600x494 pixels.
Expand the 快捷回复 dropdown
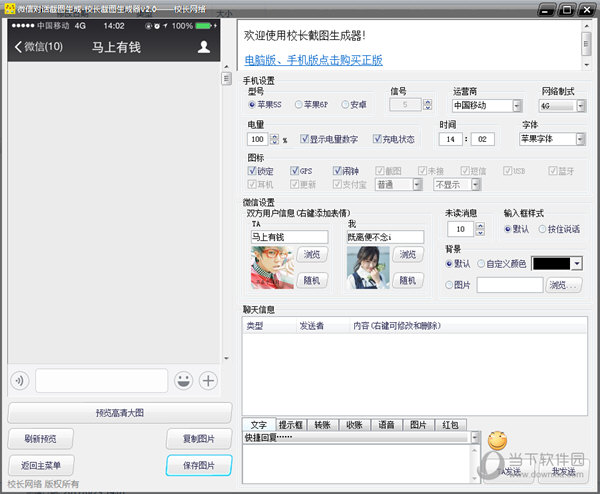pos(475,437)
